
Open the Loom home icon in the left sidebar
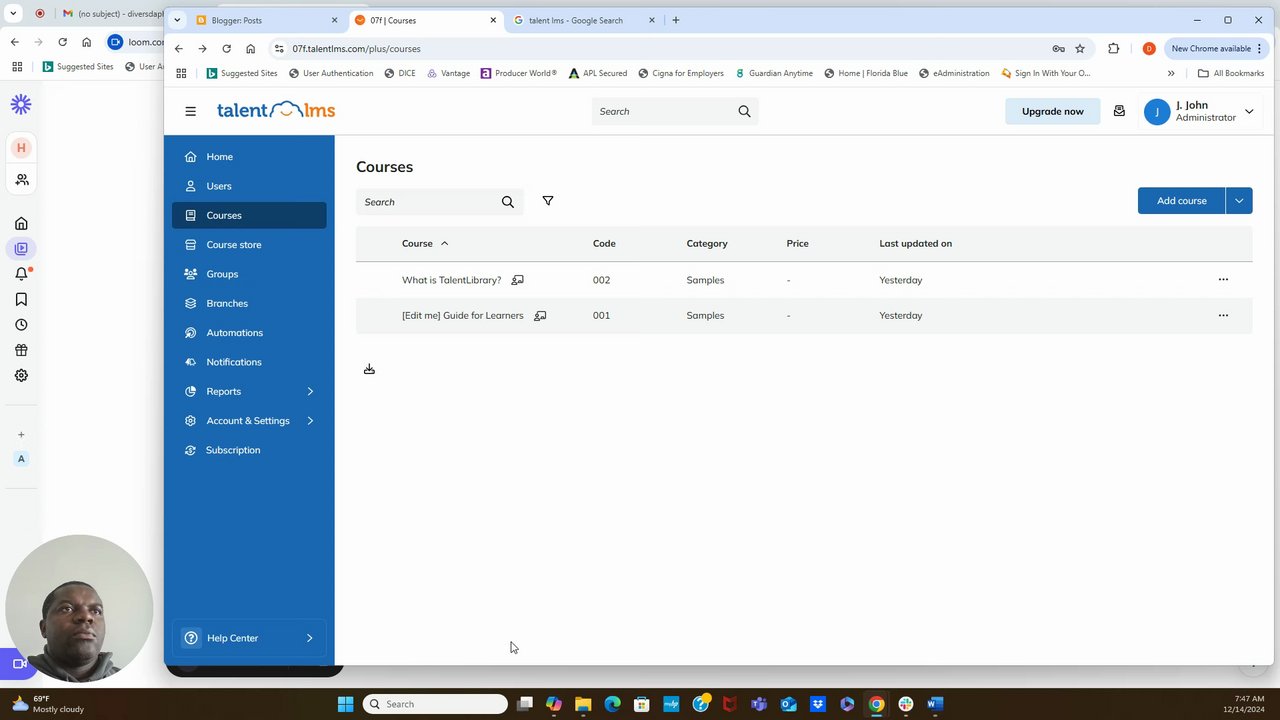coord(21,224)
